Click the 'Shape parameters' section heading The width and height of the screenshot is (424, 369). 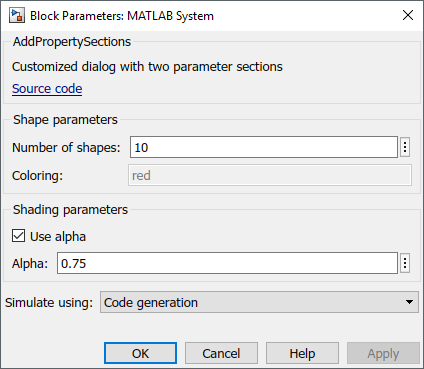click(x=65, y=120)
